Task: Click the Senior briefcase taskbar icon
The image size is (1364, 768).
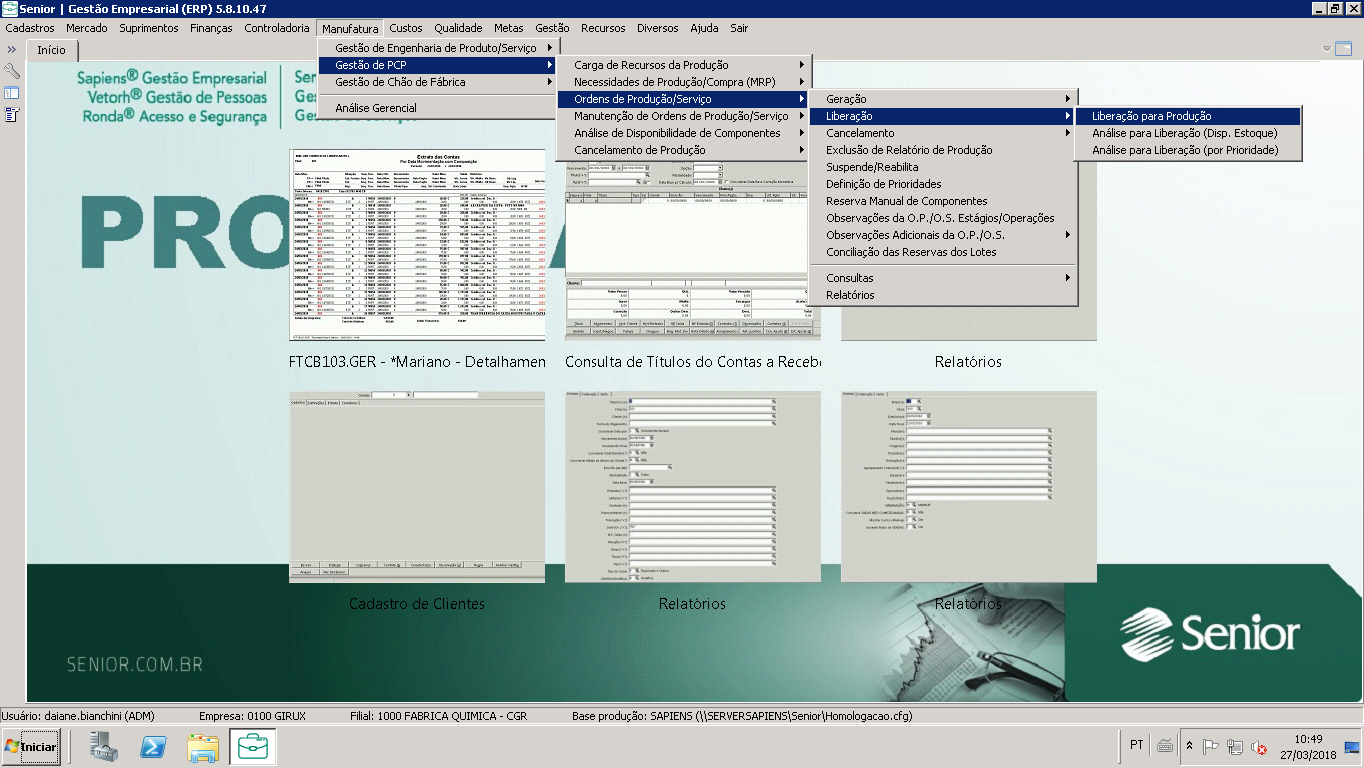Action: pos(253,747)
